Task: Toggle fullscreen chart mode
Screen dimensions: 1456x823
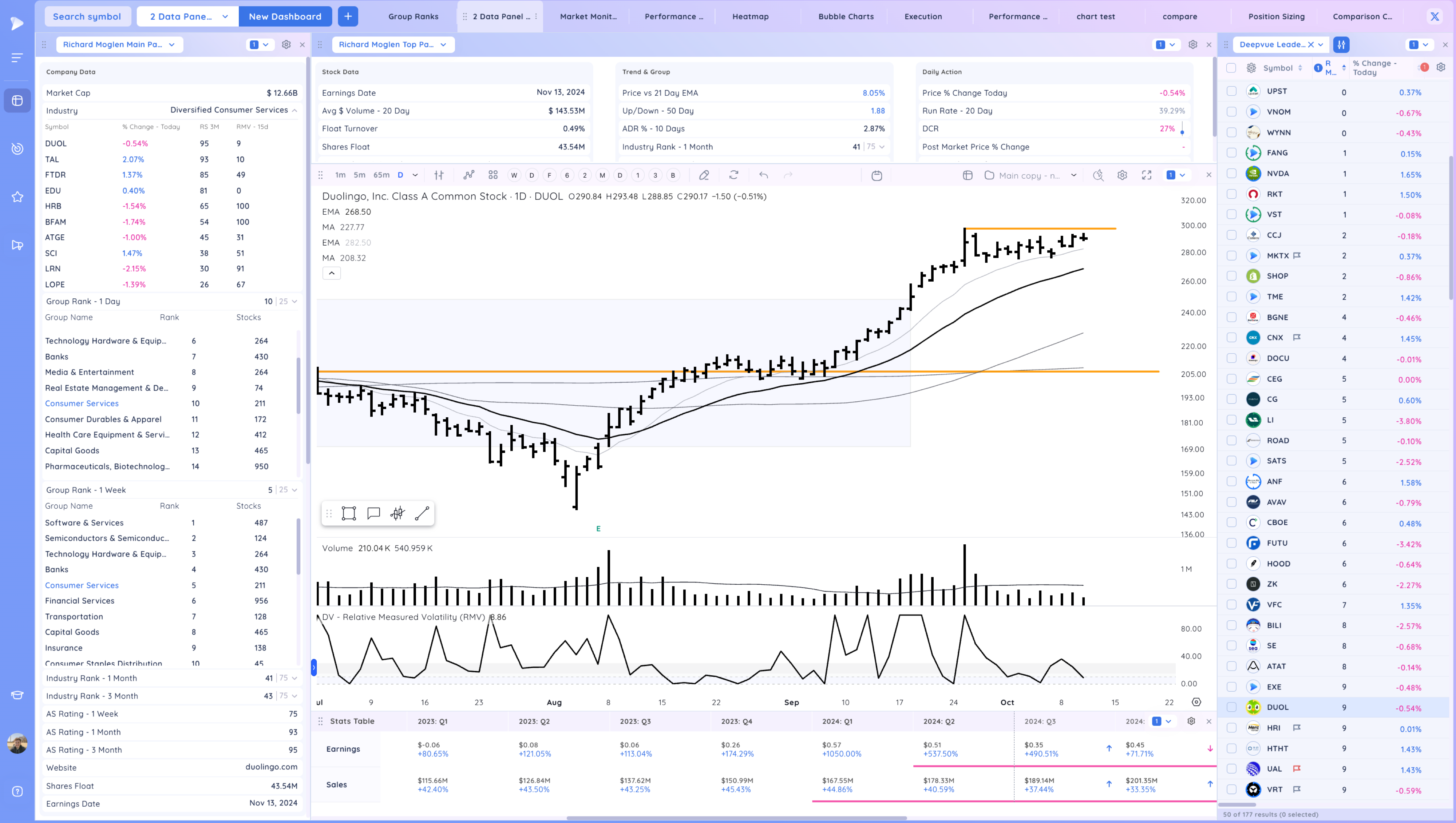Action: point(1146,175)
